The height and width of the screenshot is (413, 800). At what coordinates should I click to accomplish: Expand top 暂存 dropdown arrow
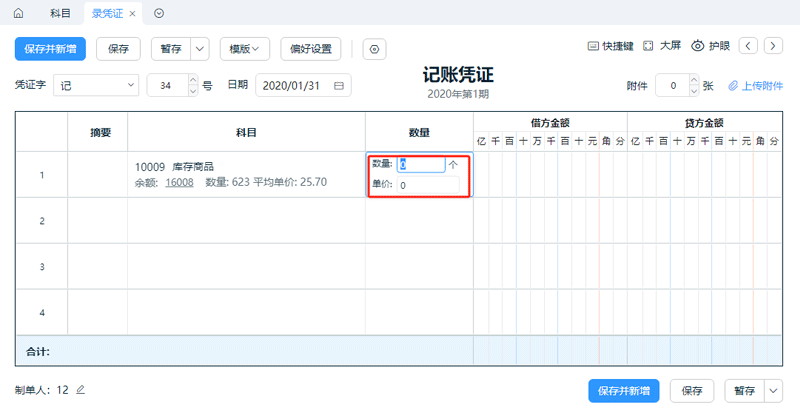coord(199,49)
